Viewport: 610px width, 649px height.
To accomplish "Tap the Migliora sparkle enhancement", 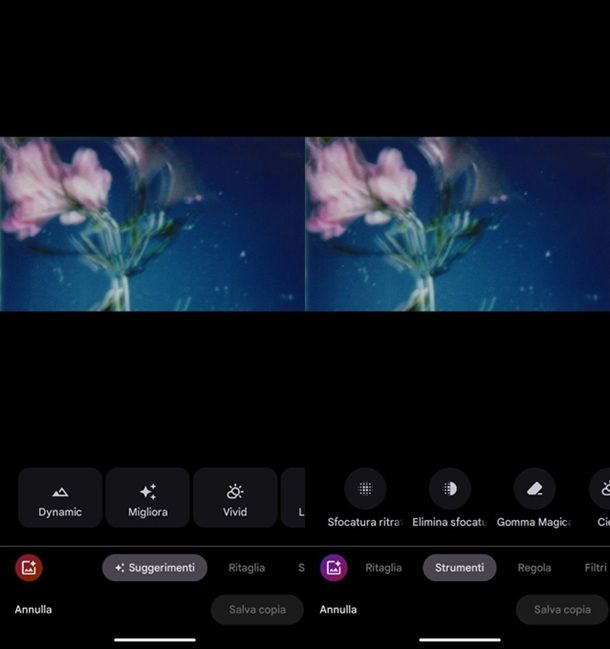I will point(147,498).
